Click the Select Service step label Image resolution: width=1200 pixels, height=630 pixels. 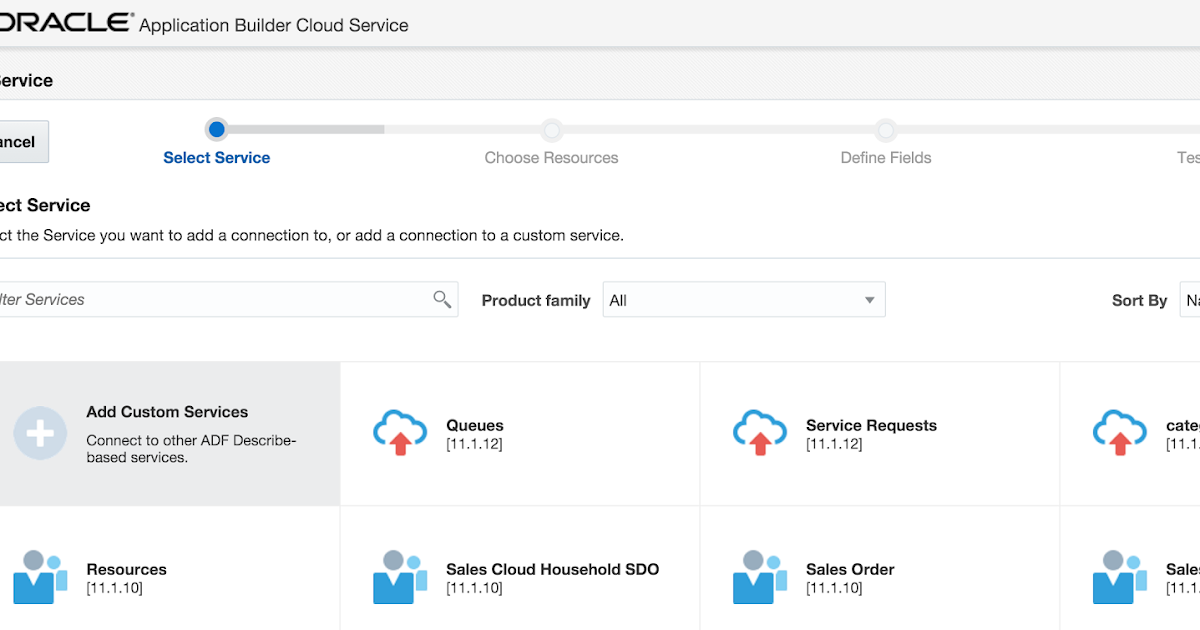(217, 157)
